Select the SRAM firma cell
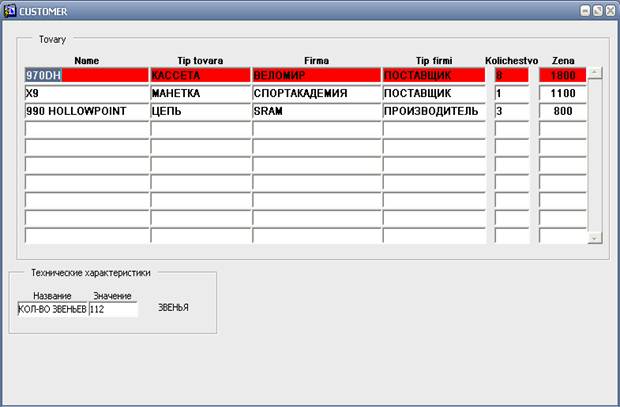This screenshot has width=620, height=407. (316, 111)
